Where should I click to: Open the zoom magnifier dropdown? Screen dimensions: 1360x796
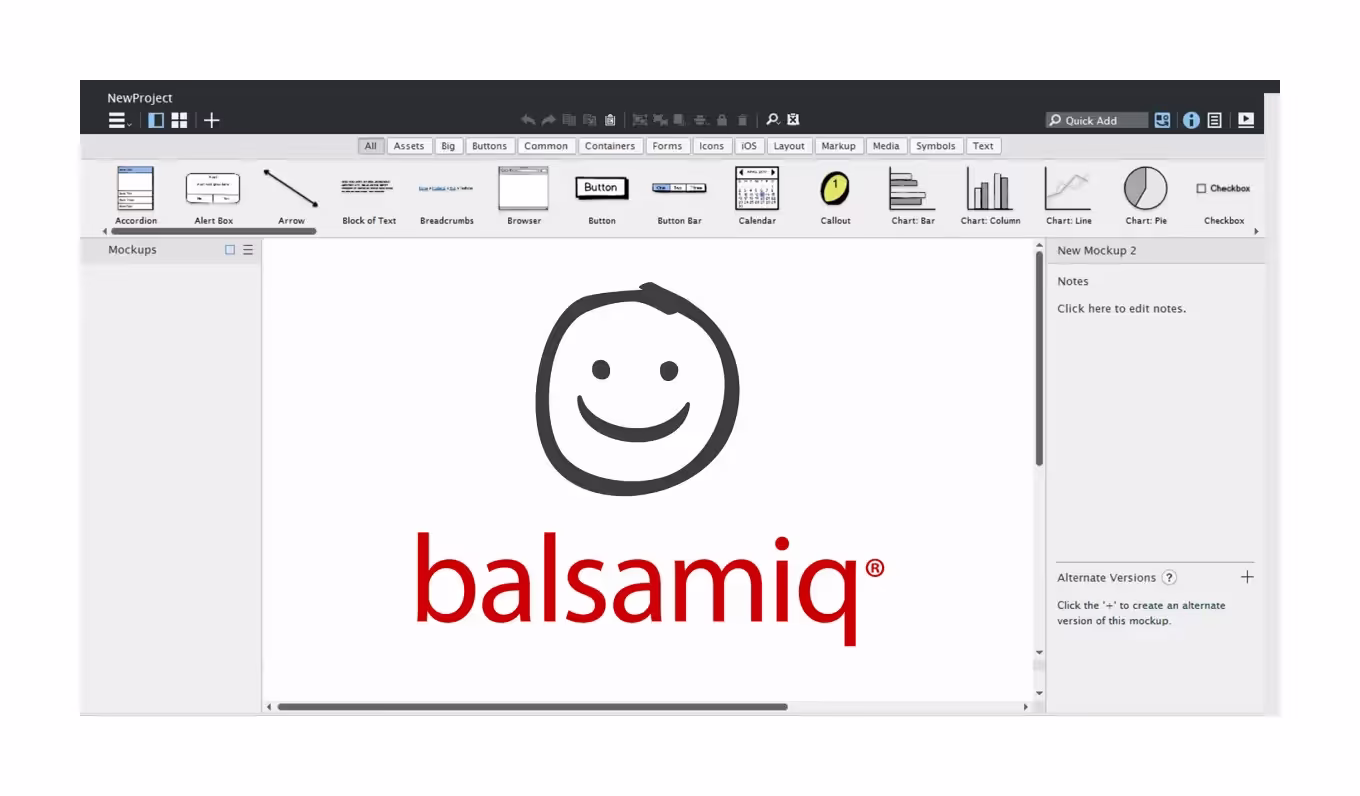coord(773,120)
